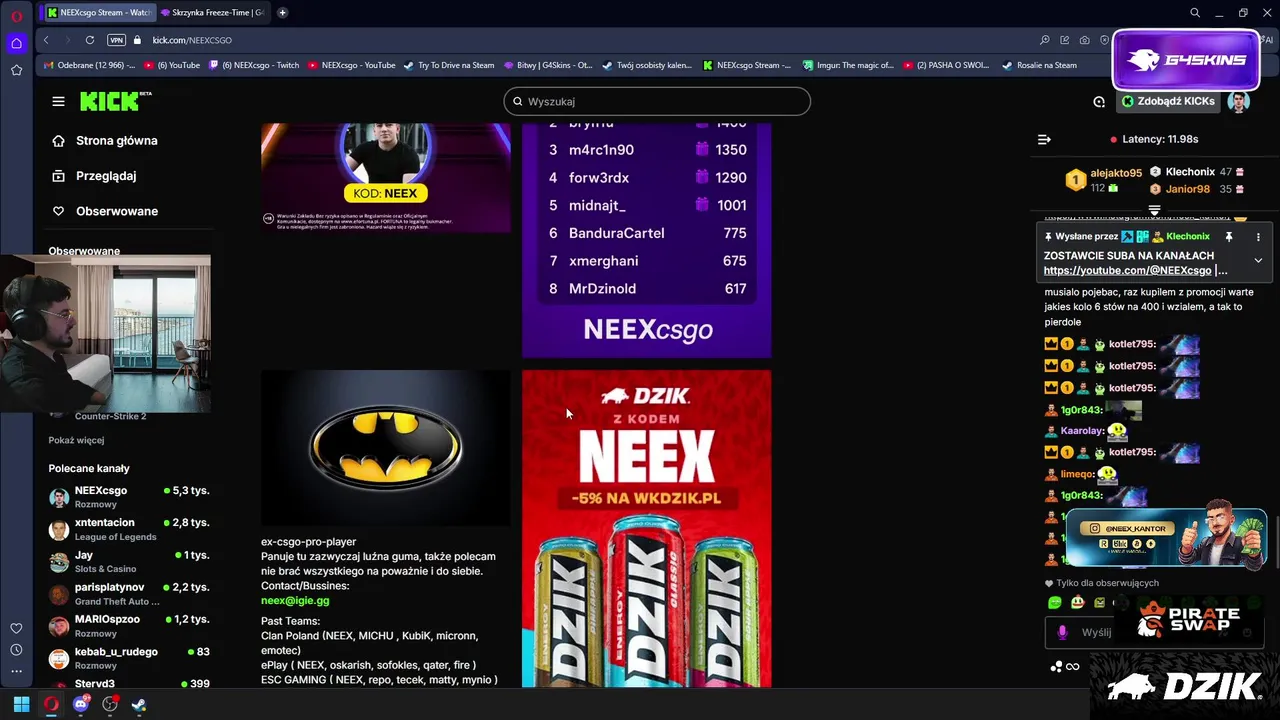Click the chat points infinity icon
Viewport: 1280px width, 720px height.
(x=1073, y=667)
